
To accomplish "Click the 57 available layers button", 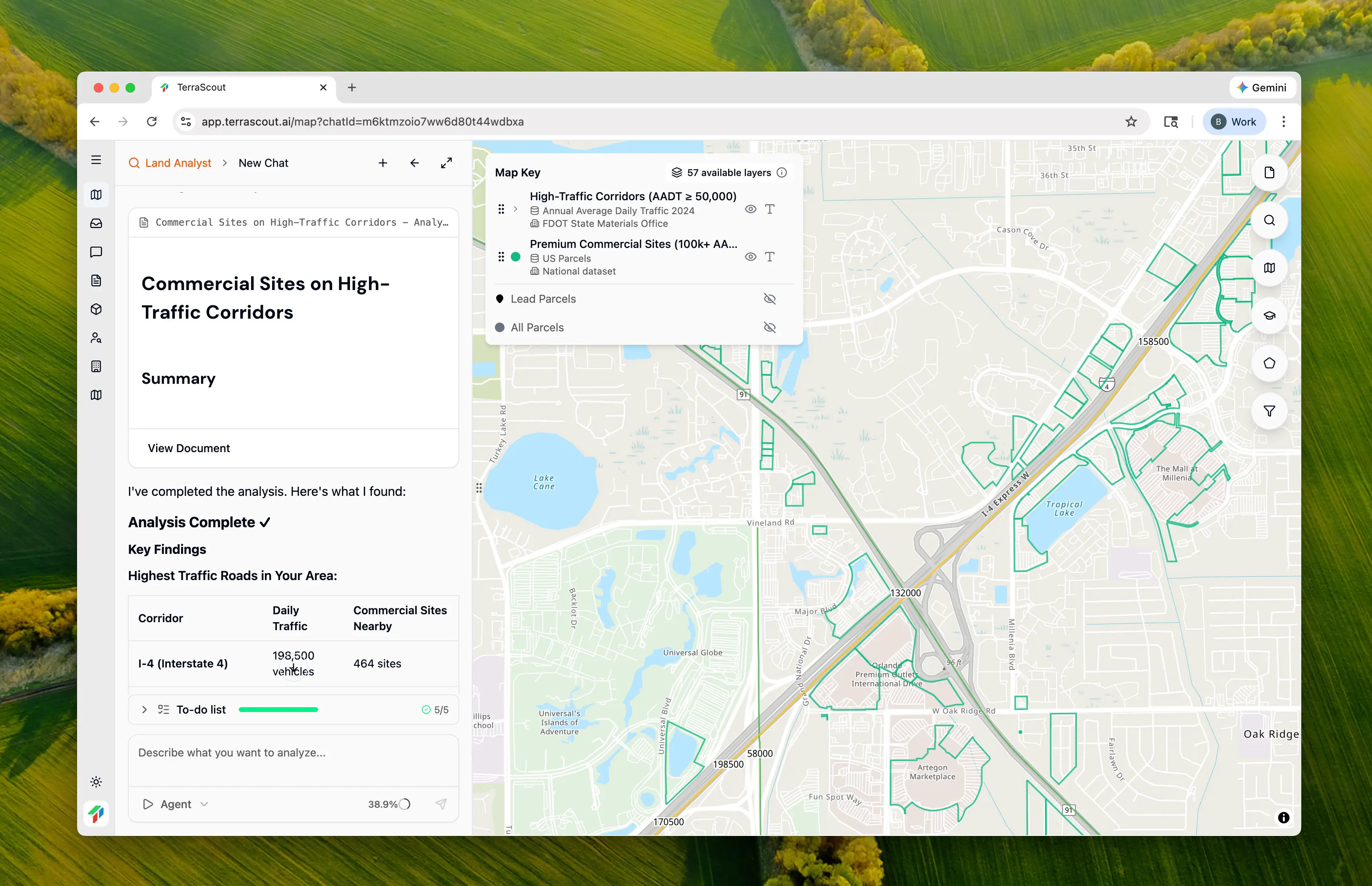I will [728, 172].
